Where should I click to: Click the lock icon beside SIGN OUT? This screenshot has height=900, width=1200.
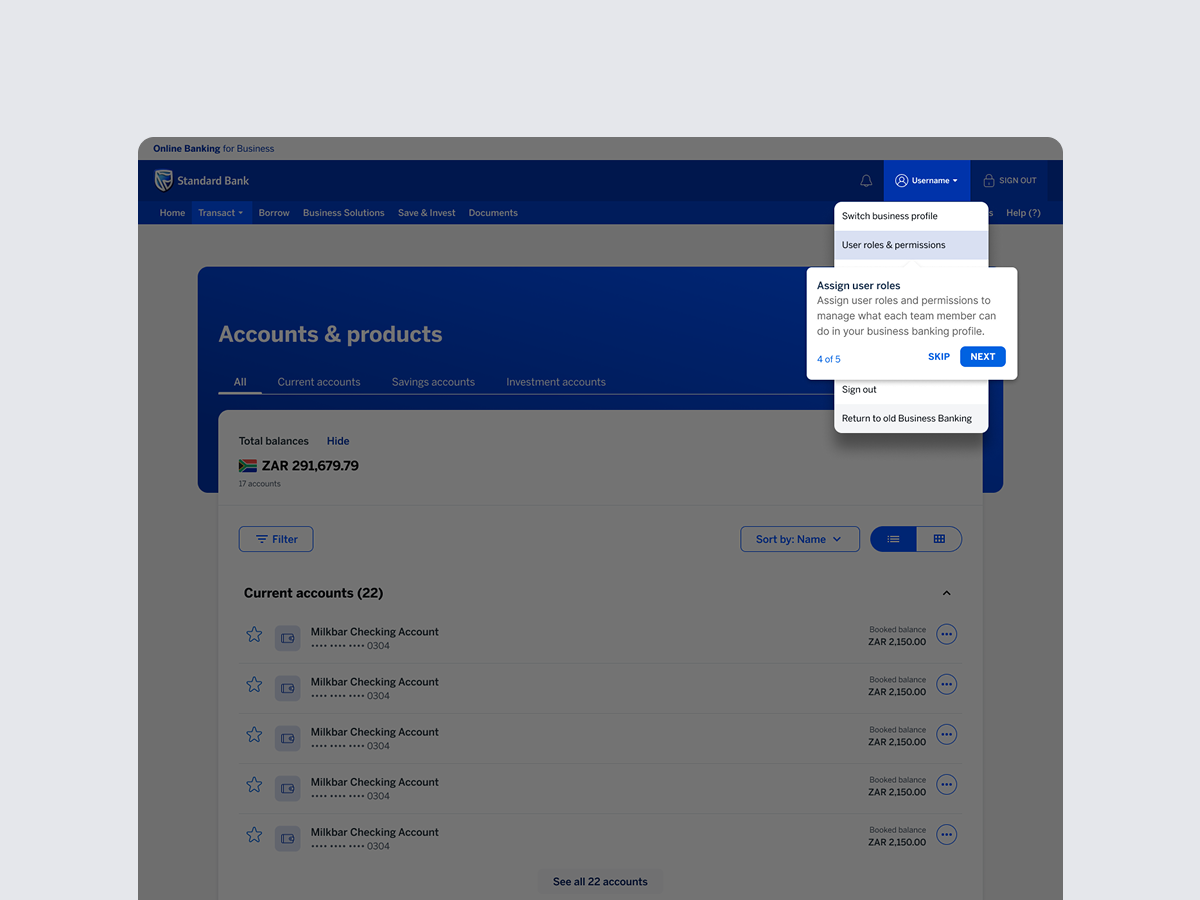[989, 181]
